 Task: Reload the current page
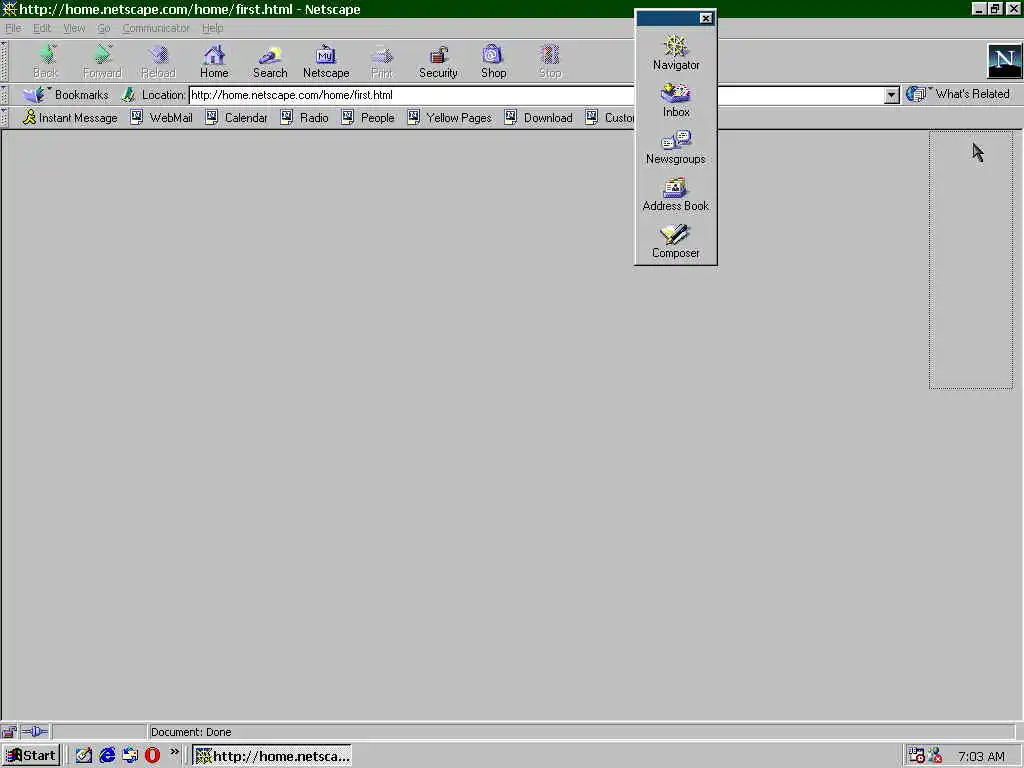coord(158,61)
